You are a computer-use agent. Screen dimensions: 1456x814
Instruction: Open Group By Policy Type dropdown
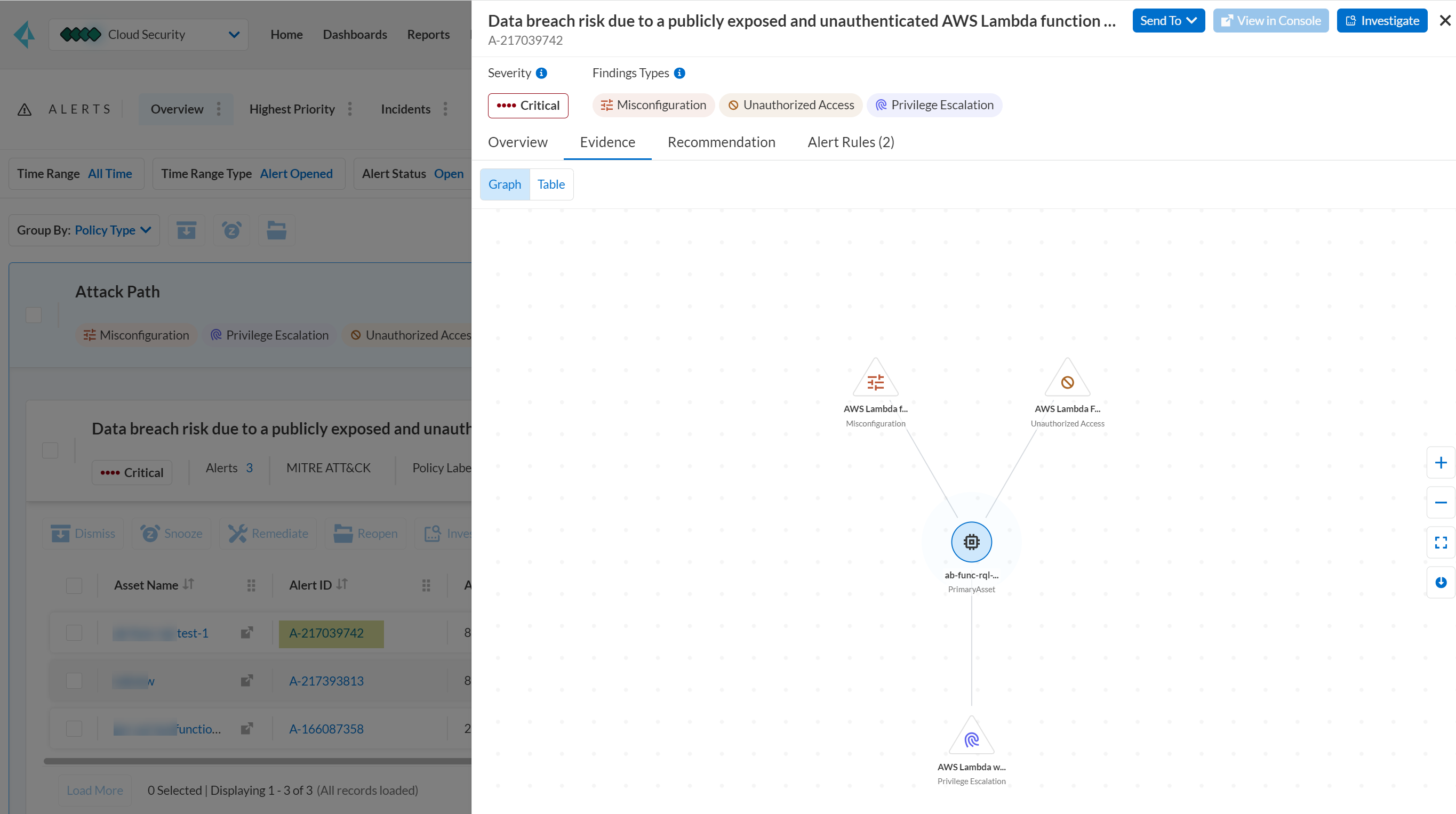coord(84,230)
